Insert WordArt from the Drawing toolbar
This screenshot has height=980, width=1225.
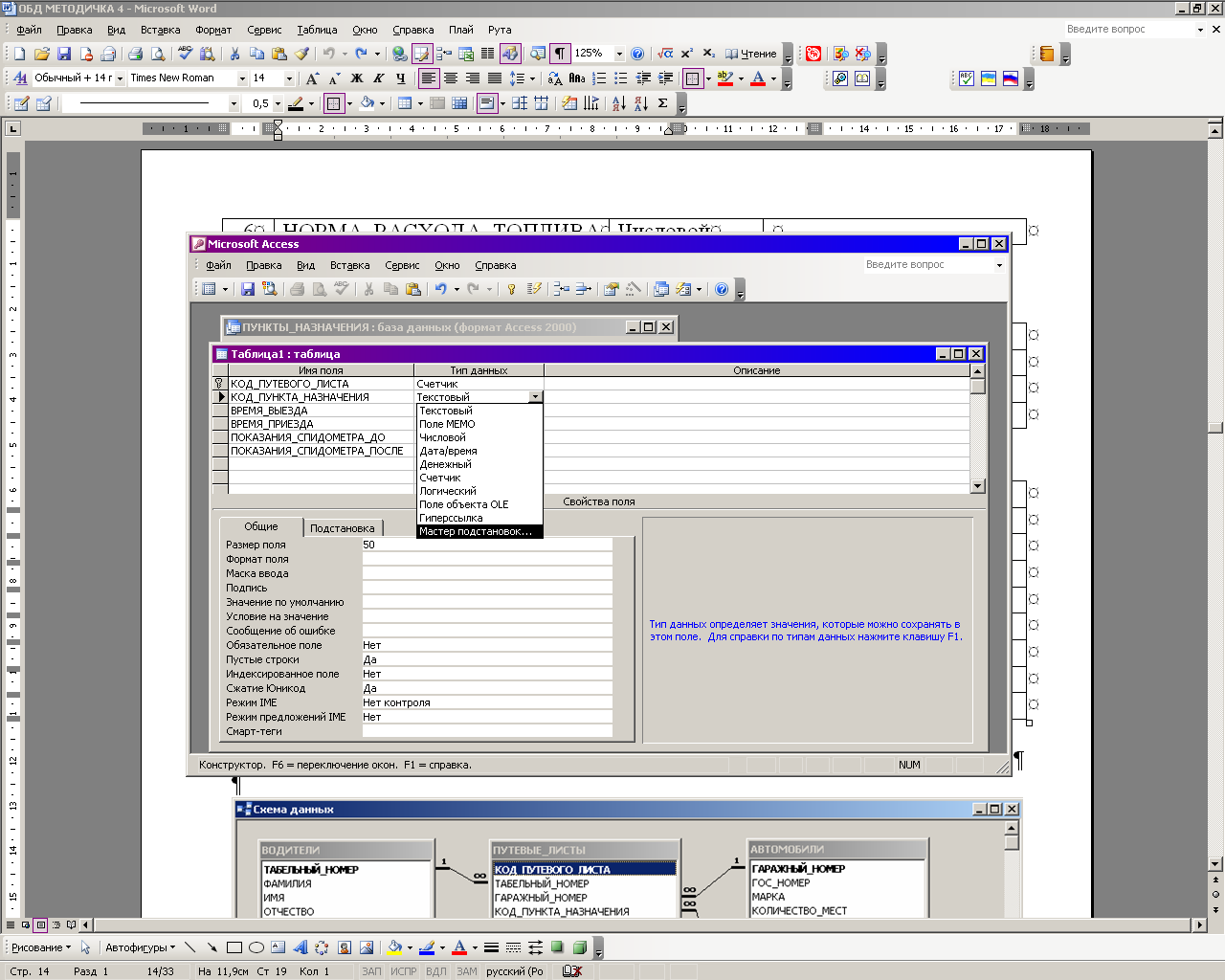(300, 947)
